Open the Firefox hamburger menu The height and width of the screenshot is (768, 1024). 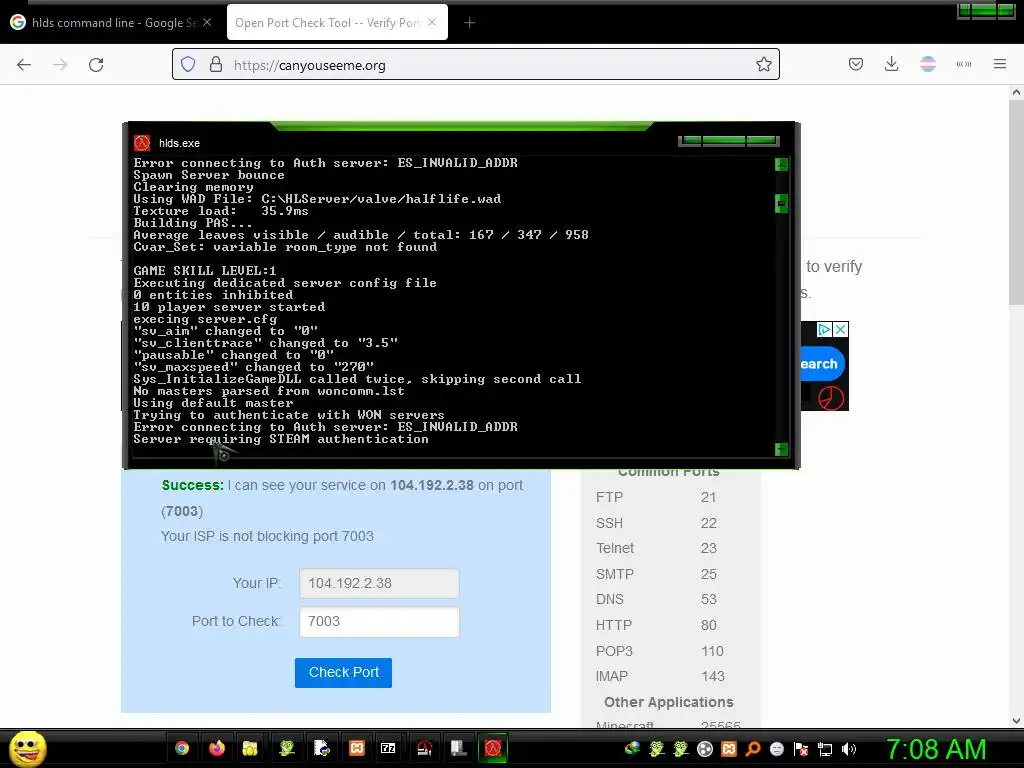[x=1000, y=64]
